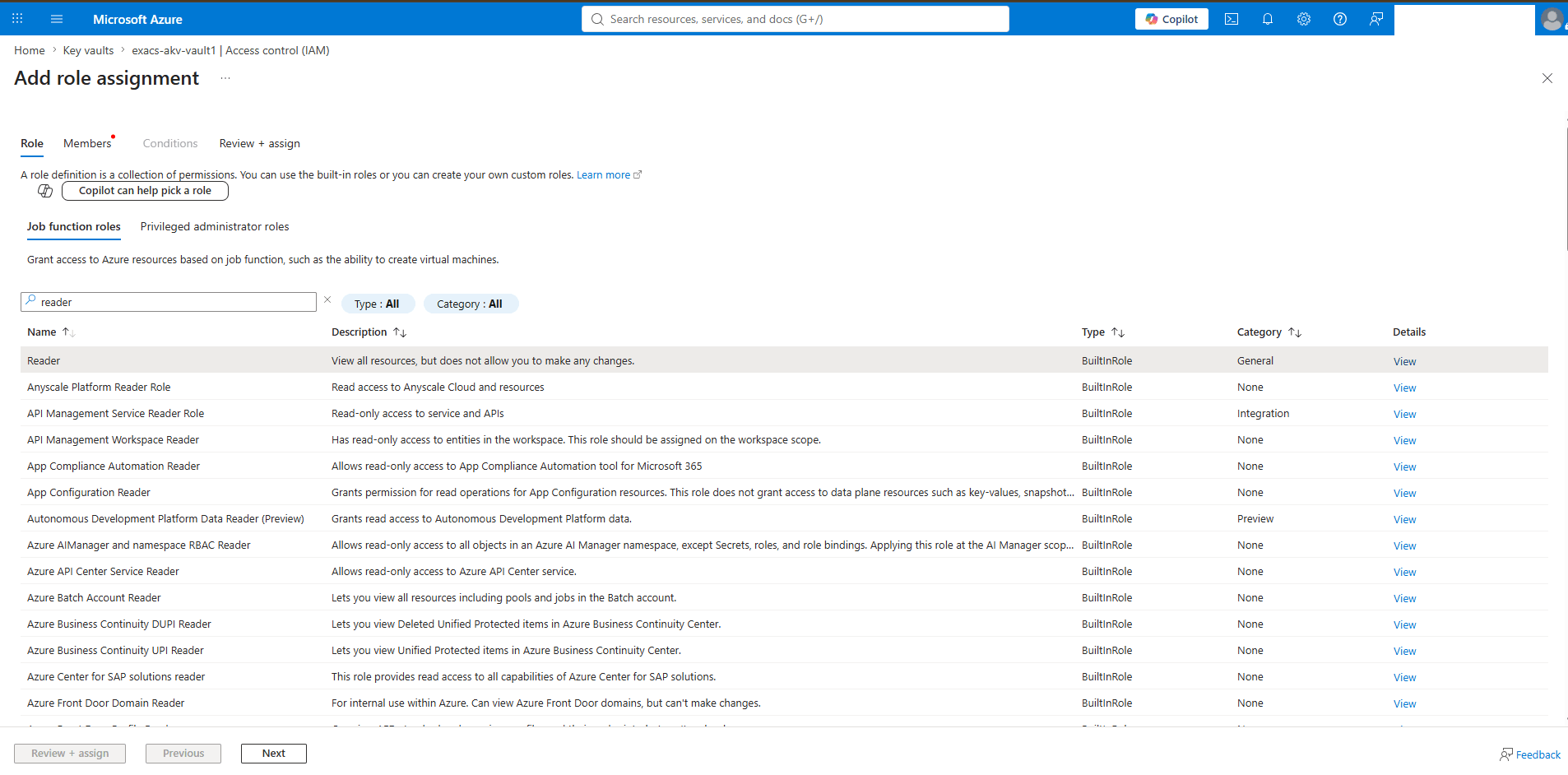
Task: Open the Learn more link
Action: [609, 175]
